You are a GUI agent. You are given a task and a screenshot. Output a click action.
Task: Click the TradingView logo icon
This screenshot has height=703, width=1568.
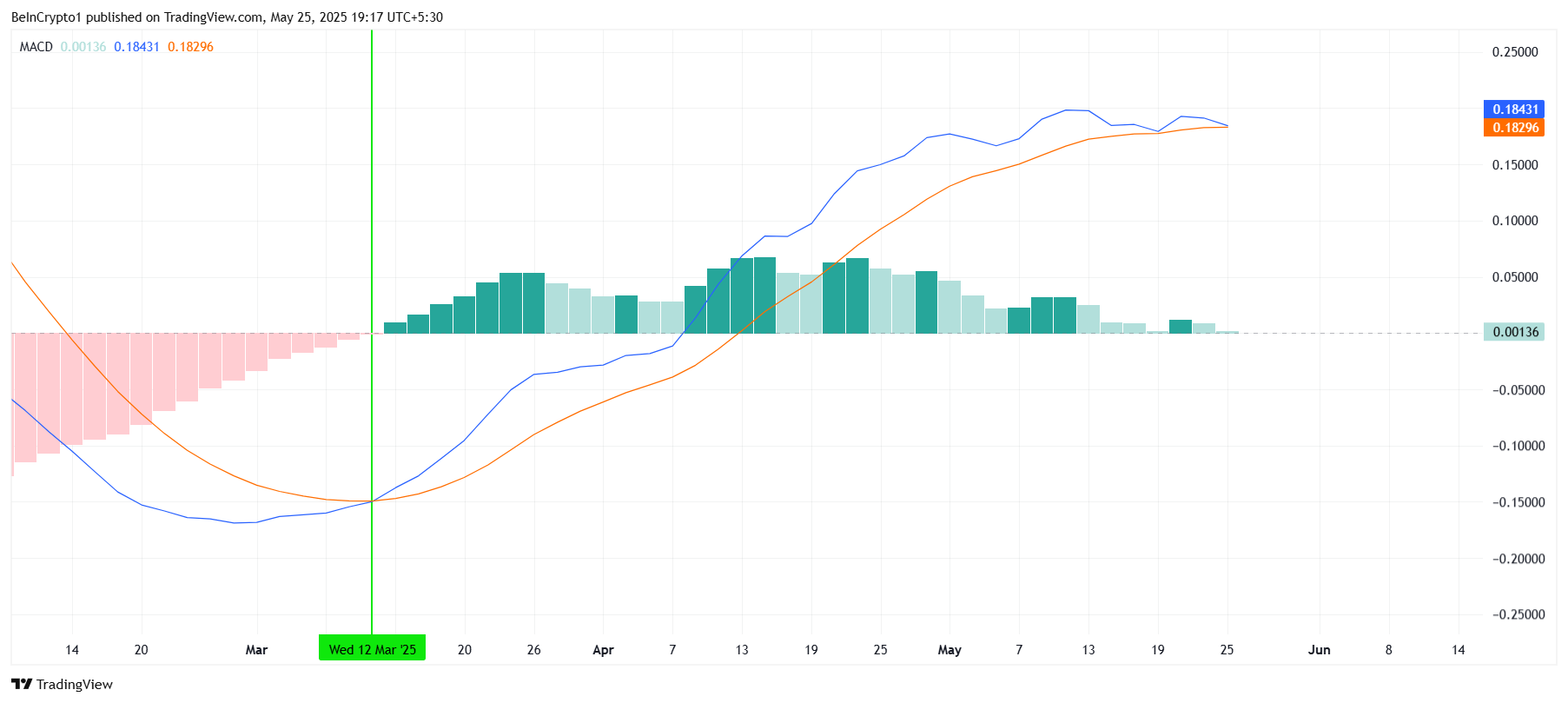click(x=22, y=684)
